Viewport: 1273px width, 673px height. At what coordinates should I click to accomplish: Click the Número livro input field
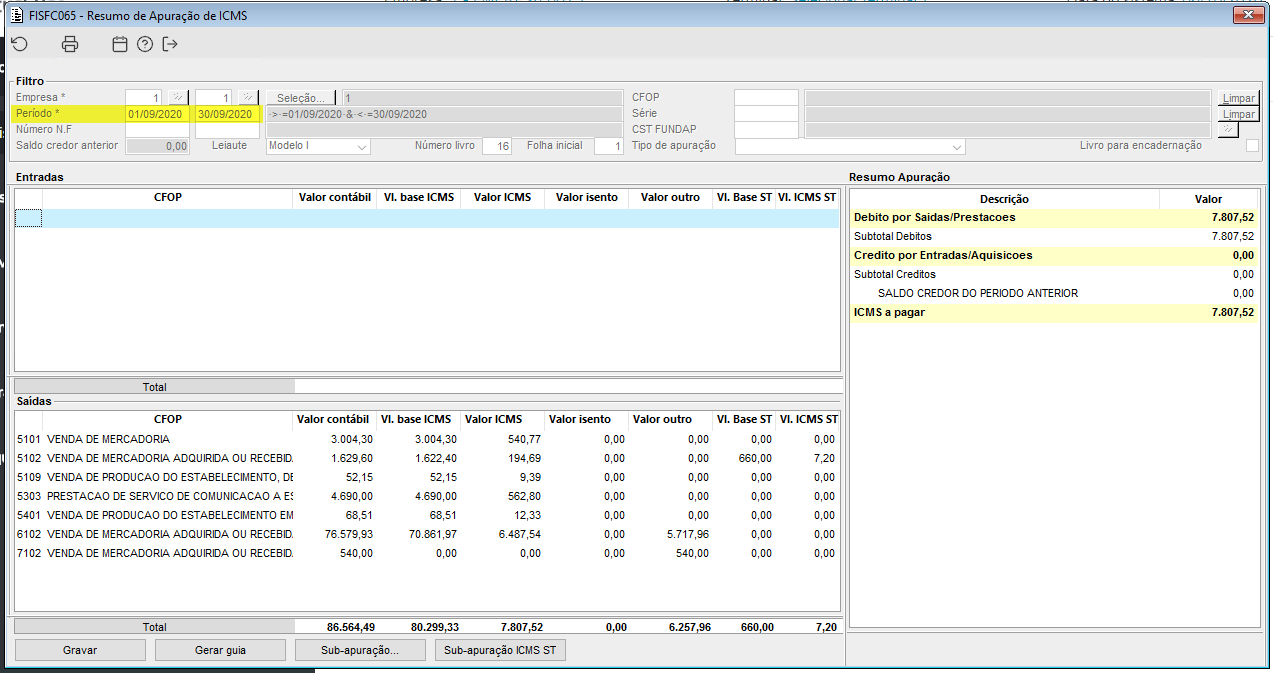pos(496,147)
